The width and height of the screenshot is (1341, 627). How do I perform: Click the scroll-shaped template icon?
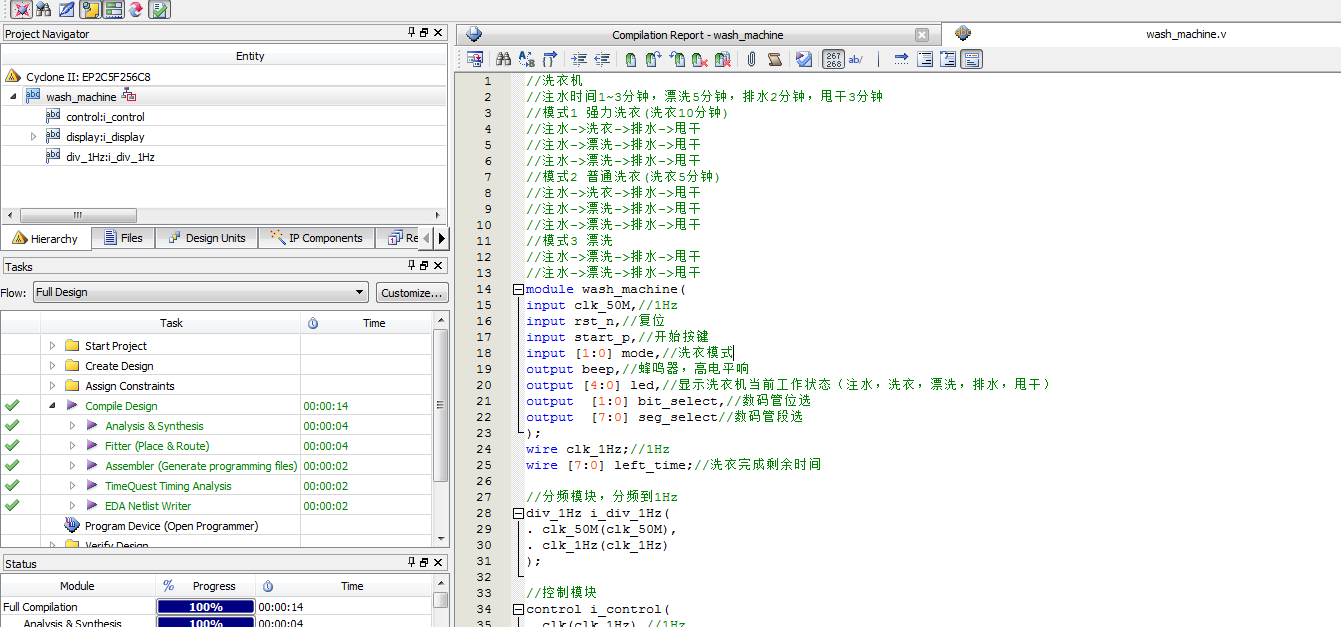(774, 60)
